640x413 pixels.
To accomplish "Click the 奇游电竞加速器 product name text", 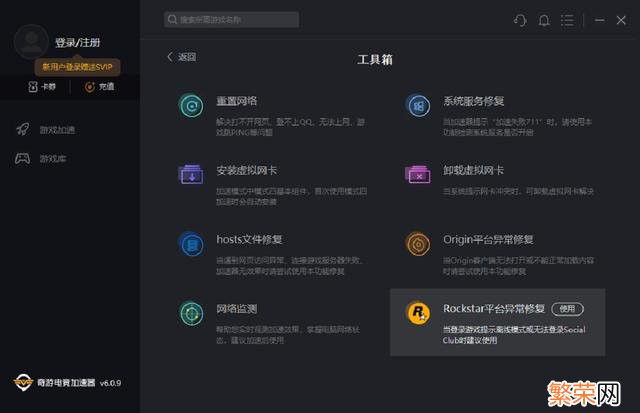I will tap(66, 382).
